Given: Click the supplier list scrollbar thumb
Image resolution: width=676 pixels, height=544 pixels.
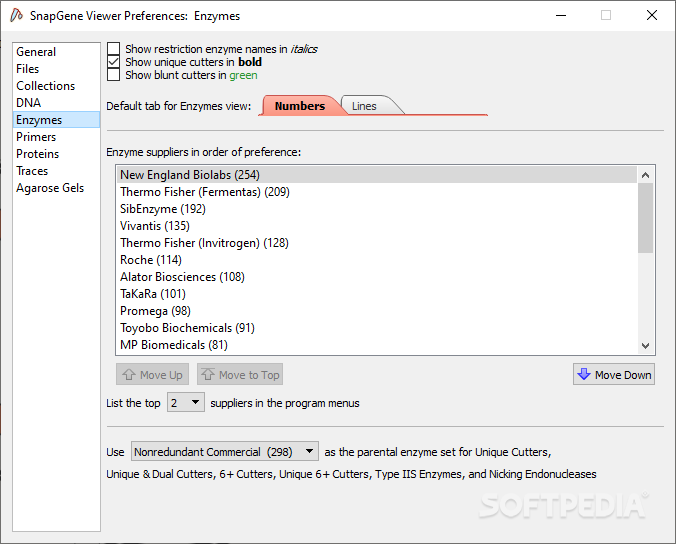Looking at the screenshot, I should coord(645,218).
